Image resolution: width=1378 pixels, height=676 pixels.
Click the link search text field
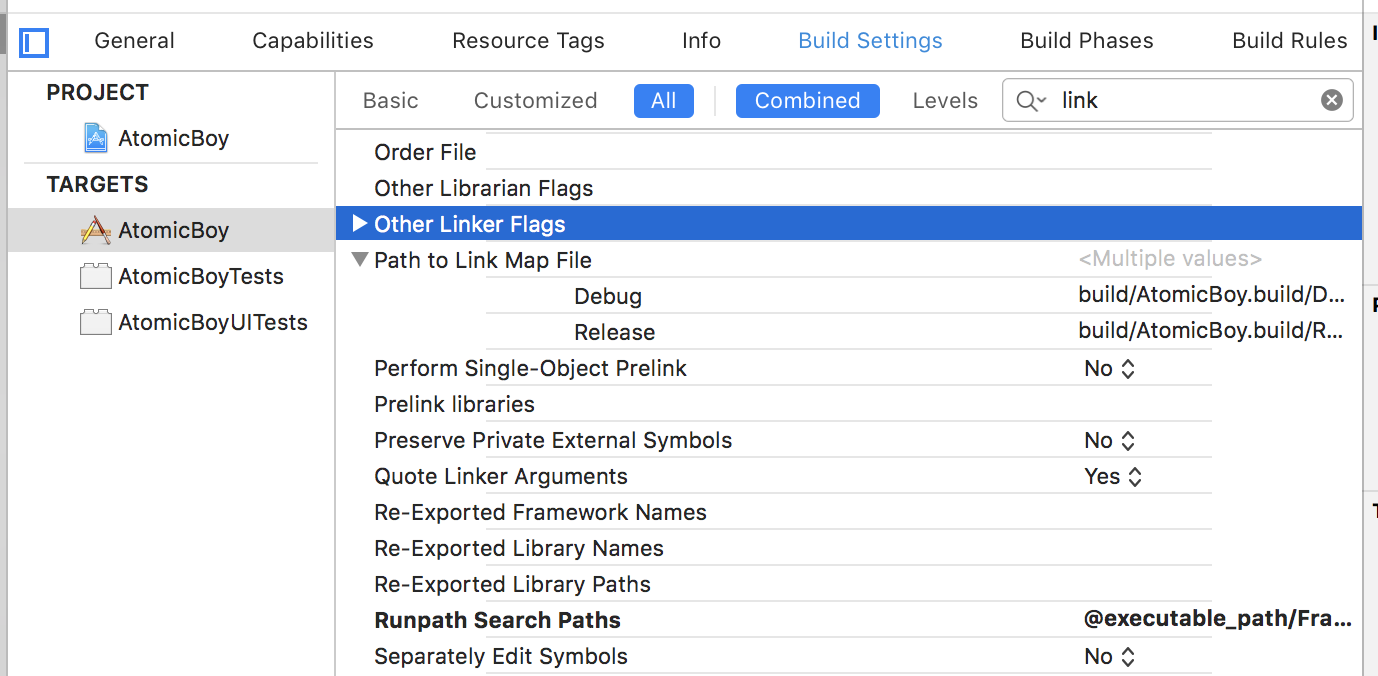(1185, 100)
